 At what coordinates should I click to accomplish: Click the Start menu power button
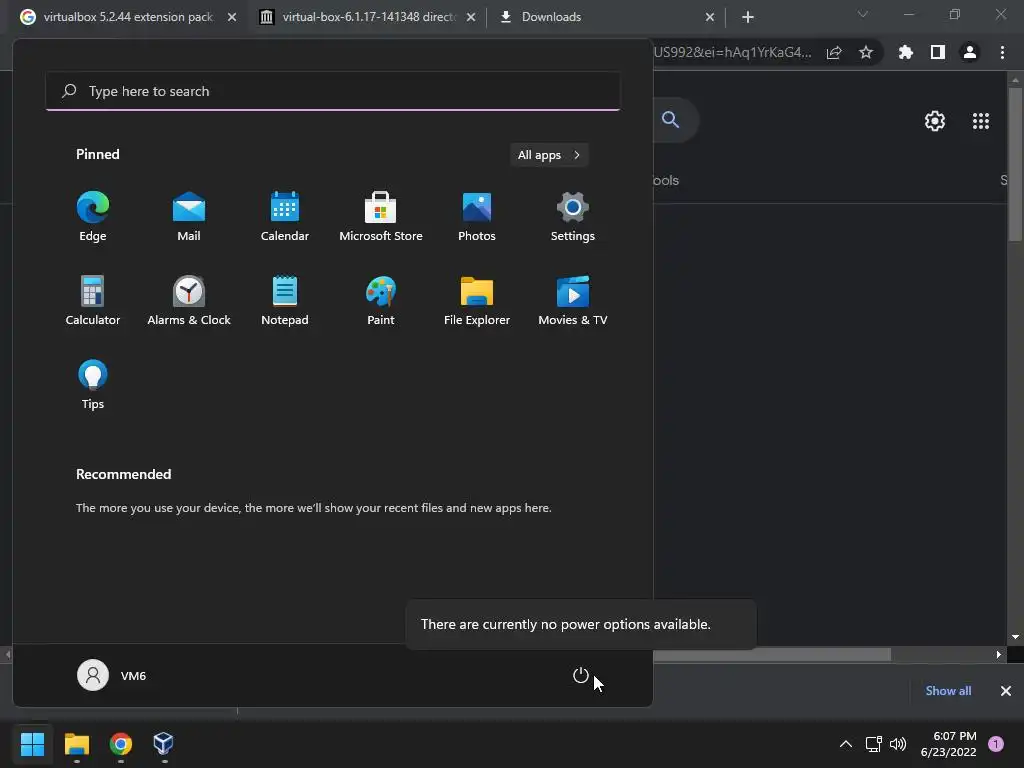click(581, 675)
